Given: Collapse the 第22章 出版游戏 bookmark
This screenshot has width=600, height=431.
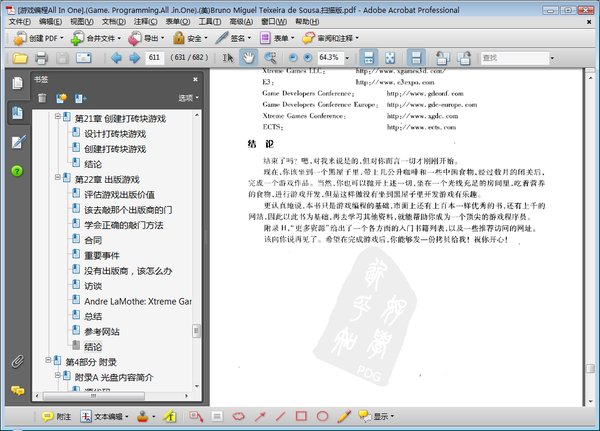Looking at the screenshot, I should tap(58, 177).
